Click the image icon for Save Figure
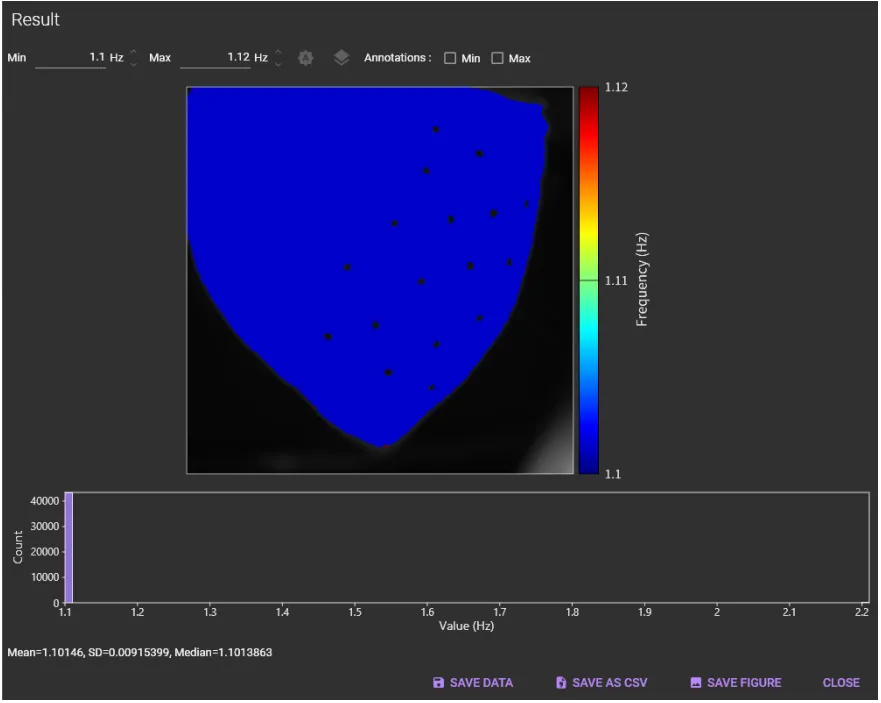The height and width of the screenshot is (703, 881). [696, 683]
